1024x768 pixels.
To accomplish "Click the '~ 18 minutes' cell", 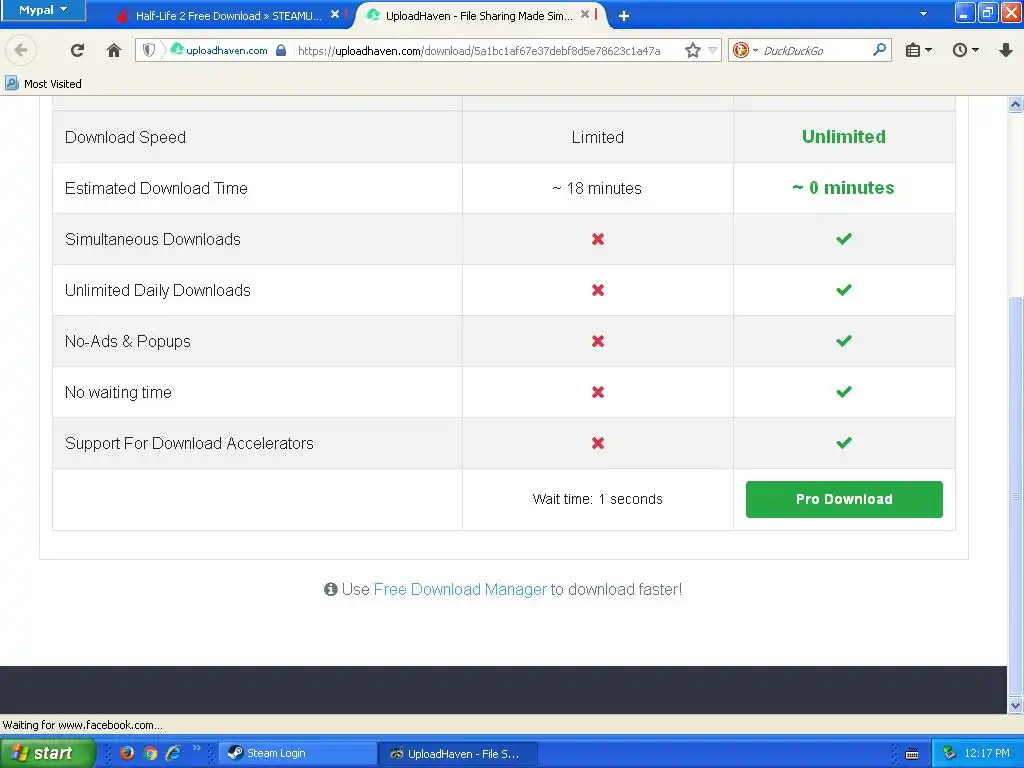I will coord(597,188).
